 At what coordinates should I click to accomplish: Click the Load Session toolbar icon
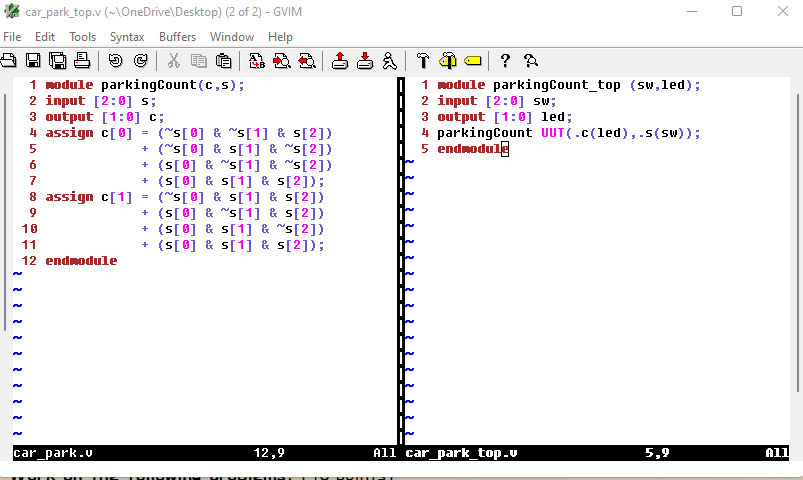click(x=340, y=61)
